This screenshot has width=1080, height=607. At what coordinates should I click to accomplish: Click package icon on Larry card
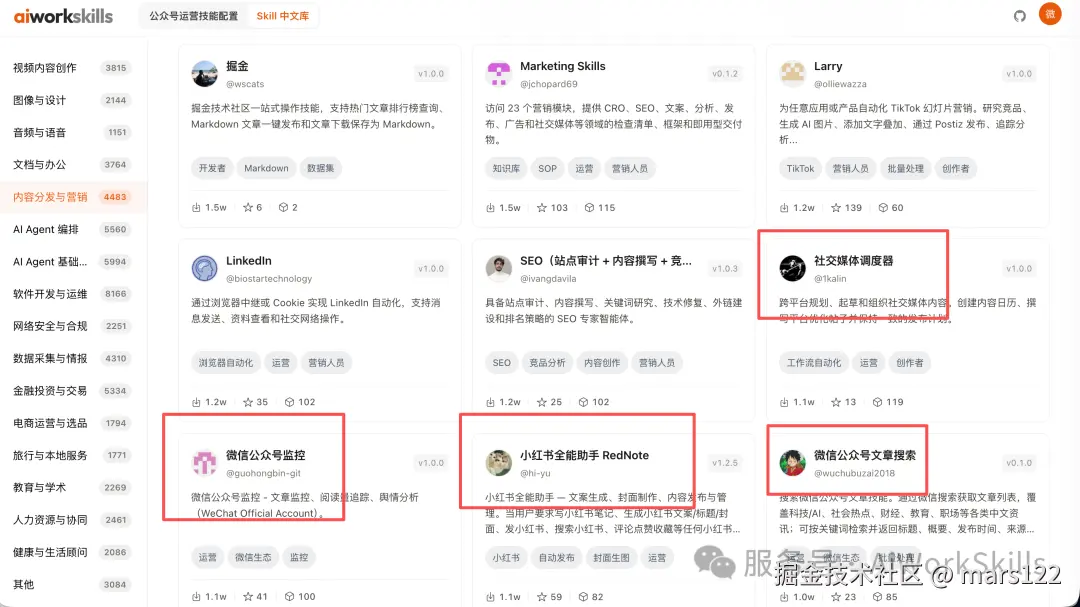coord(883,207)
